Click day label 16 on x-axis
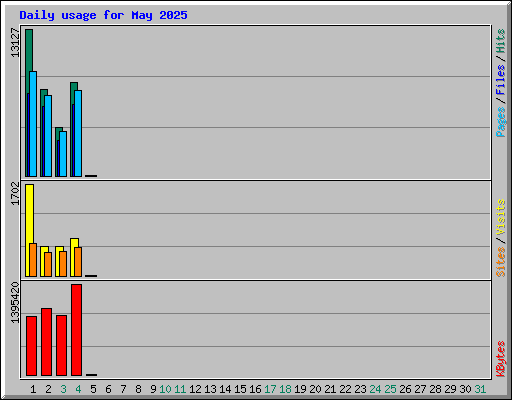The height and width of the screenshot is (400, 512). (x=255, y=389)
